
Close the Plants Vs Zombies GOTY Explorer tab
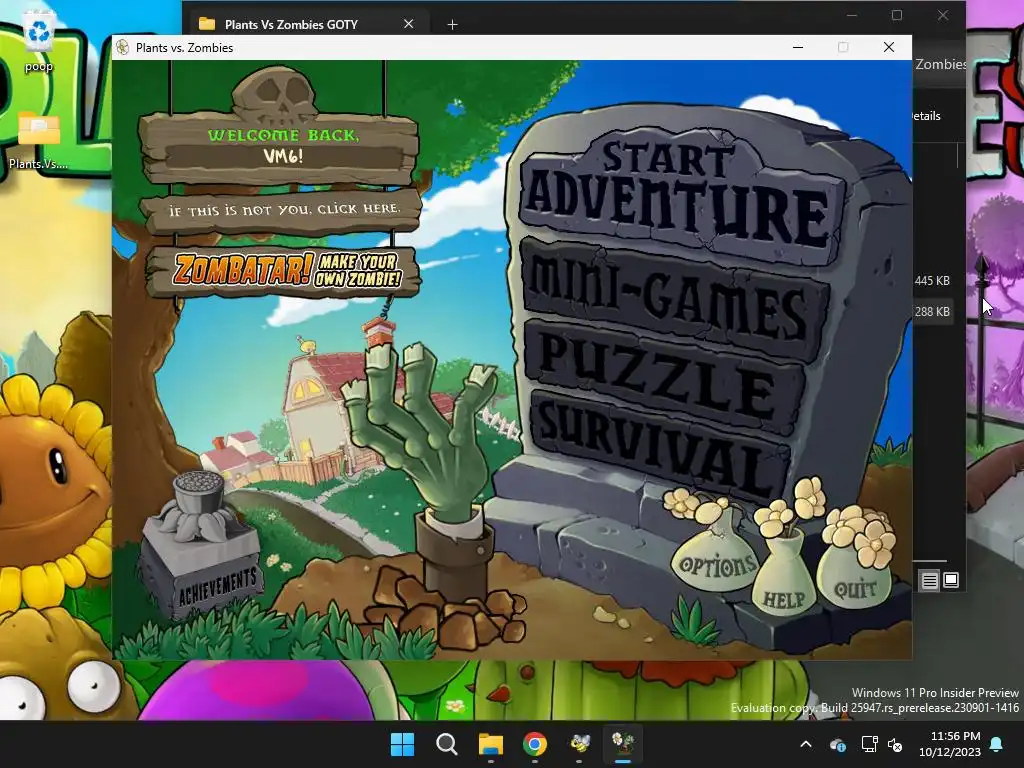pos(408,24)
